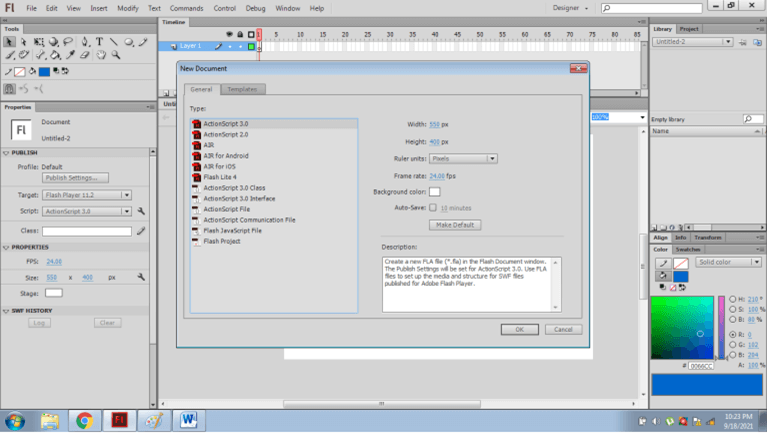Select the R red radio button
The width and height of the screenshot is (767, 433).
[x=732, y=335]
